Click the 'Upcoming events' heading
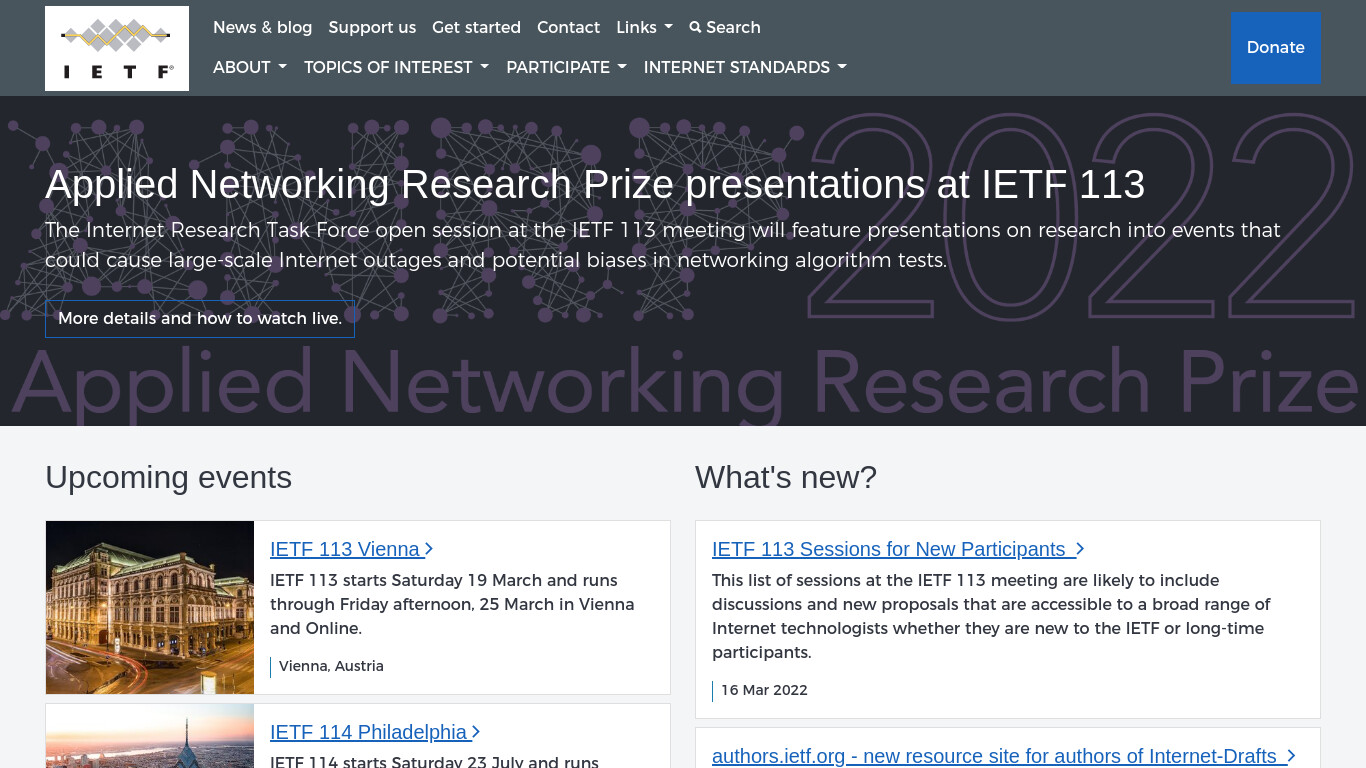This screenshot has height=768, width=1366. coord(168,477)
